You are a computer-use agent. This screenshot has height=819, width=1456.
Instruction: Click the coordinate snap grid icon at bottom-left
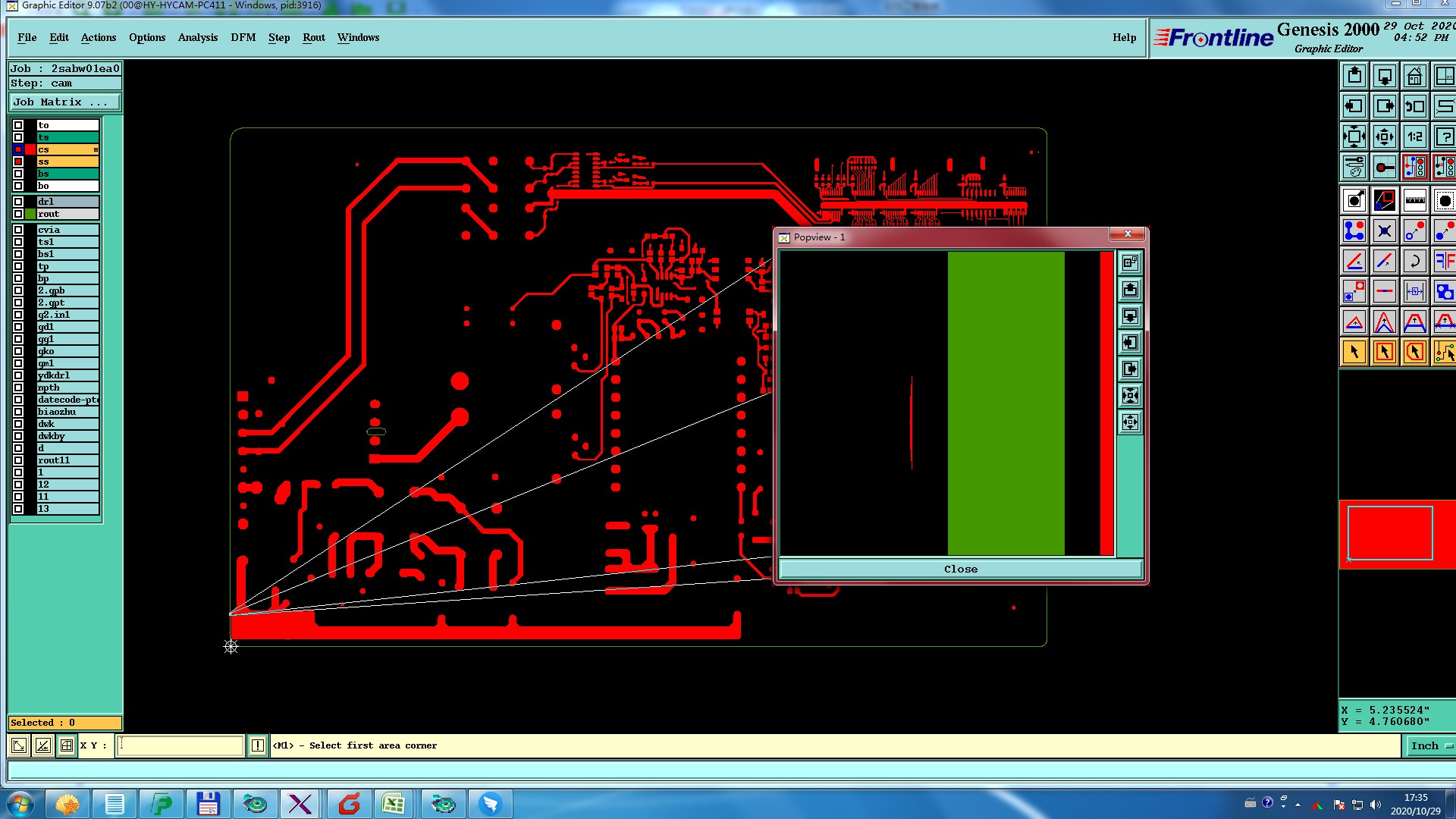click(67, 745)
